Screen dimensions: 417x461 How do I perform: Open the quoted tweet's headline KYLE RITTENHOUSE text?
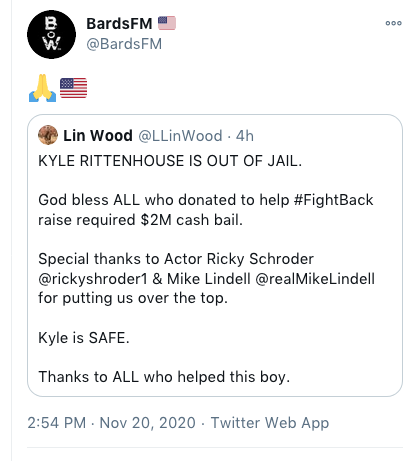(x=170, y=161)
